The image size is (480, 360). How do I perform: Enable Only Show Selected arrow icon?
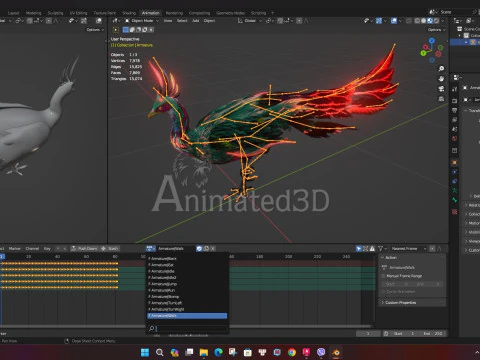click(359, 249)
